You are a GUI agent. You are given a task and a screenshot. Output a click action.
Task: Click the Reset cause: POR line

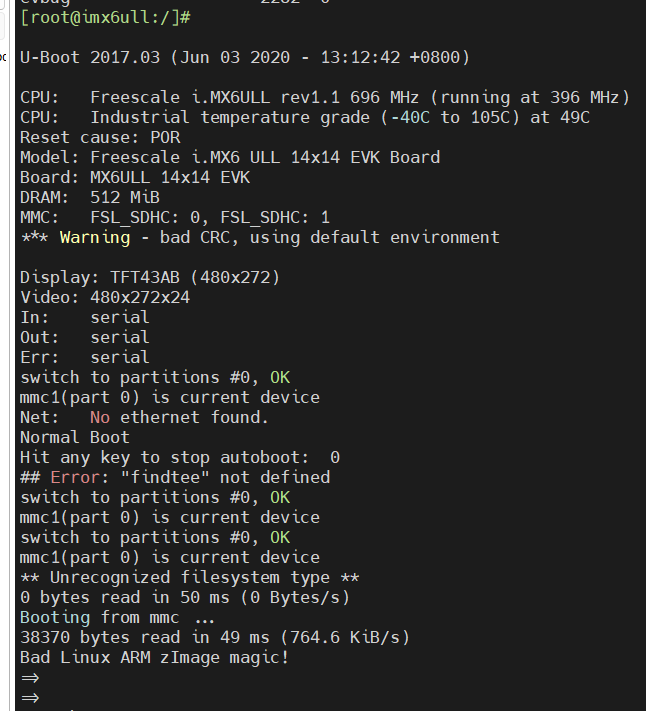(x=100, y=137)
